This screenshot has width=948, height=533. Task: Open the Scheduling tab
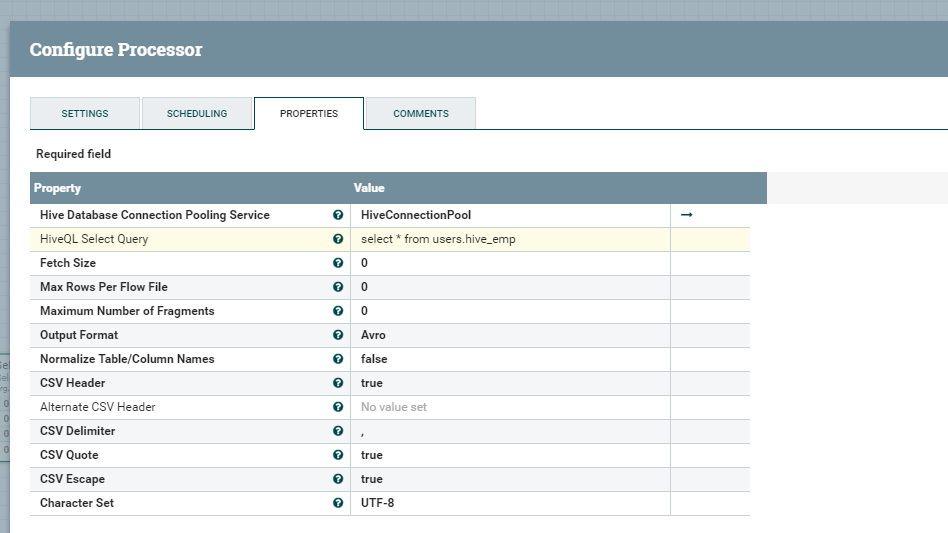tap(197, 114)
